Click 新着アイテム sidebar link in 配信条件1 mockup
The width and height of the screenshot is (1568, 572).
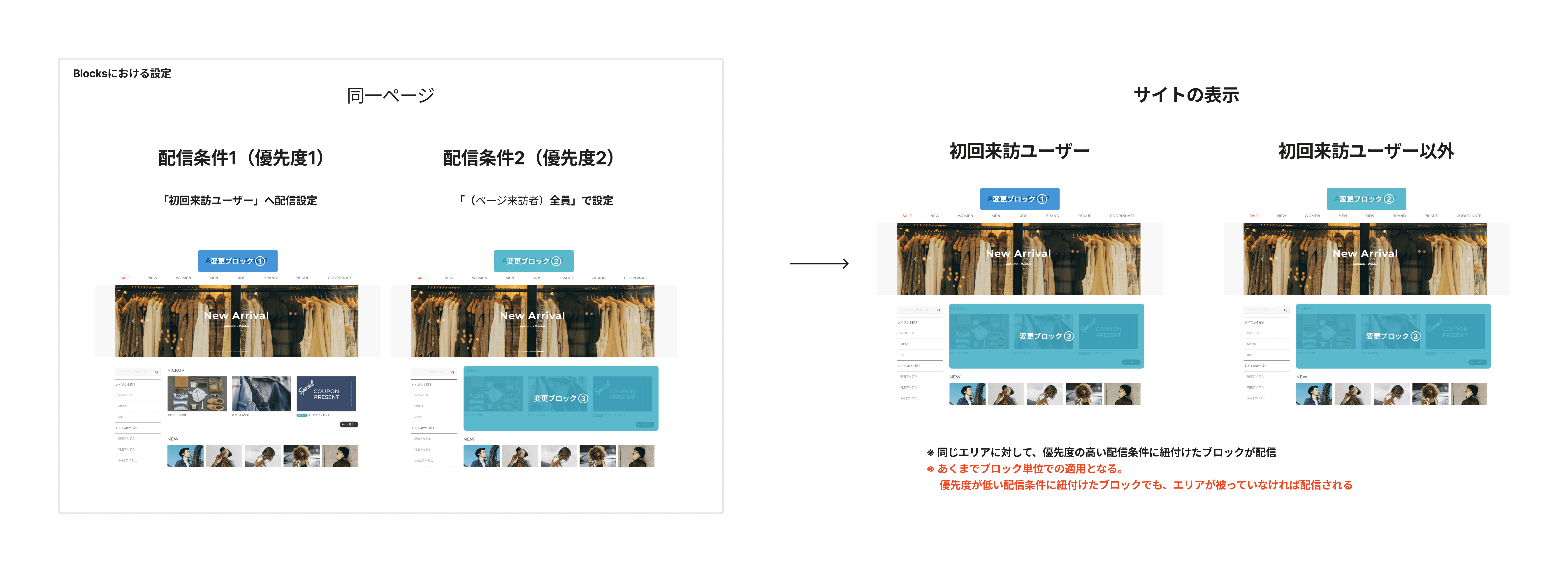pos(127,439)
